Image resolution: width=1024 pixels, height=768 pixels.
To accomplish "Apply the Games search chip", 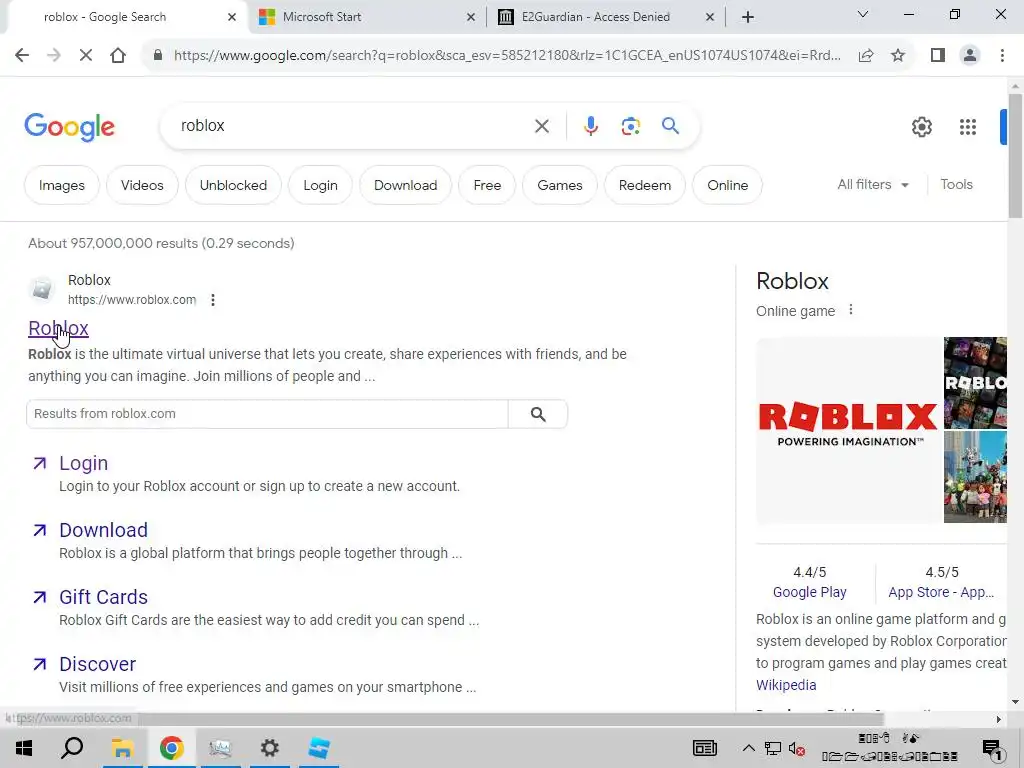I will click(560, 185).
